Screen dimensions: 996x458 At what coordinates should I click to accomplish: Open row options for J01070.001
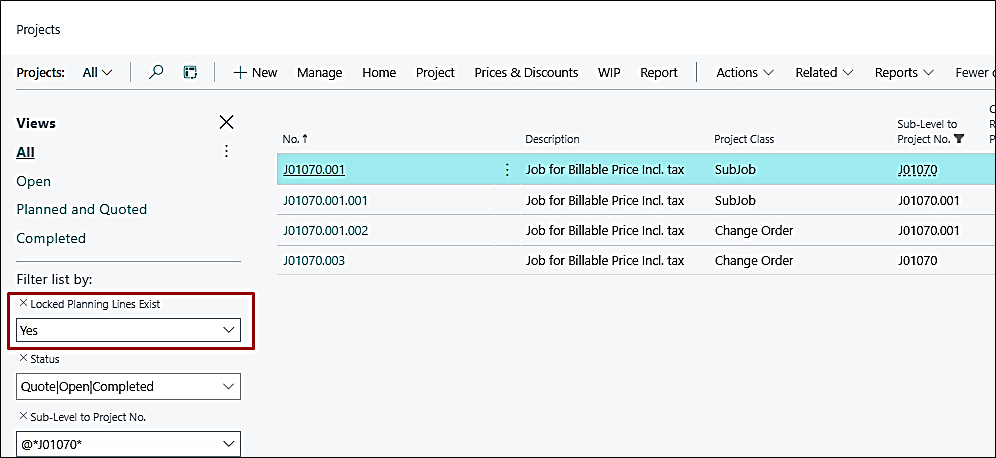(x=507, y=170)
